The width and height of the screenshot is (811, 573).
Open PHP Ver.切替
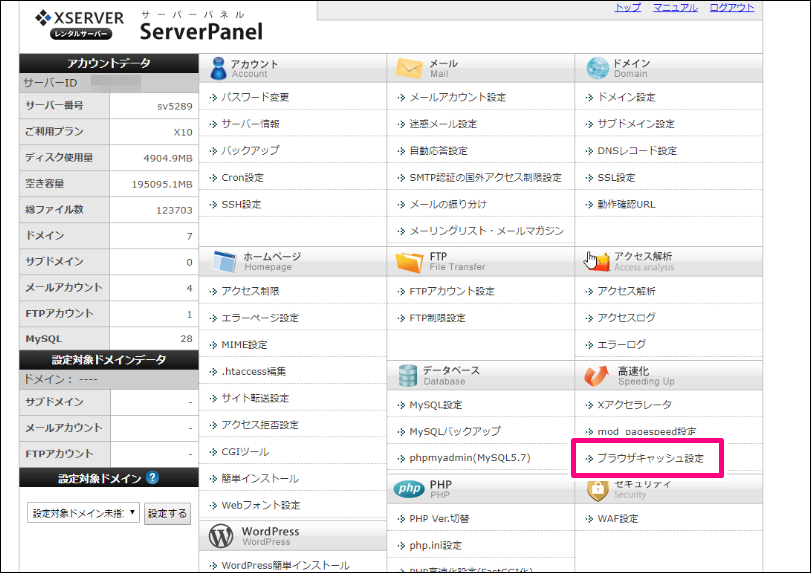(x=439, y=518)
